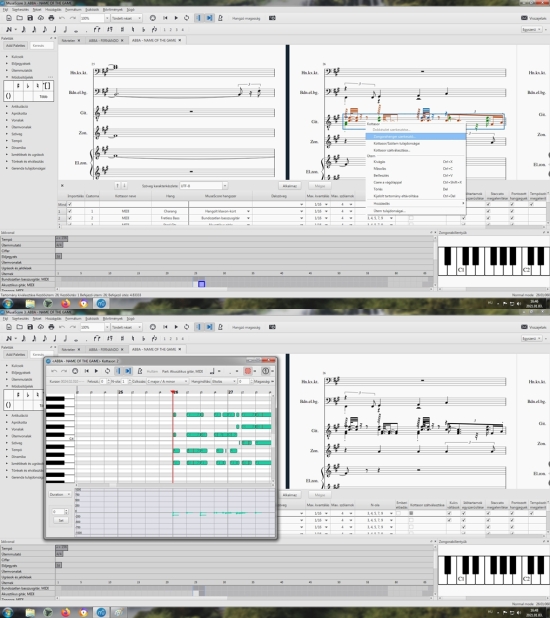Click the red playhead marker at measure 26
Viewport: 550px width, 618px height.
(x=173, y=392)
